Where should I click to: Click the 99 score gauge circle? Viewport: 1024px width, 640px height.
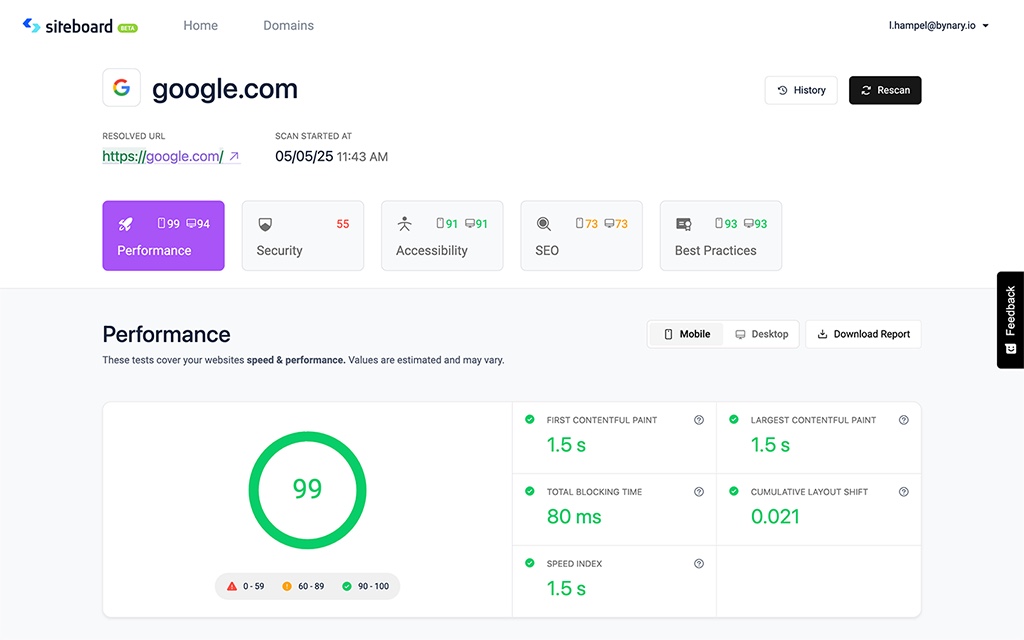308,490
